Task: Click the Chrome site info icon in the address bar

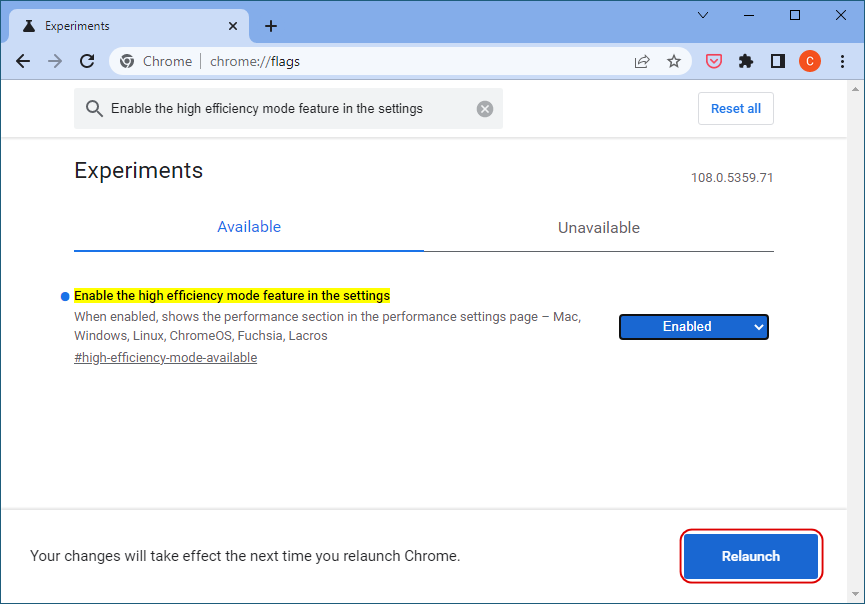Action: [127, 61]
